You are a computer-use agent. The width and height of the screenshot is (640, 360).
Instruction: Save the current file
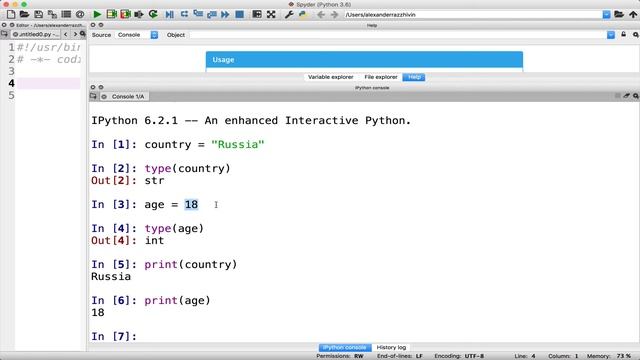click(x=38, y=15)
